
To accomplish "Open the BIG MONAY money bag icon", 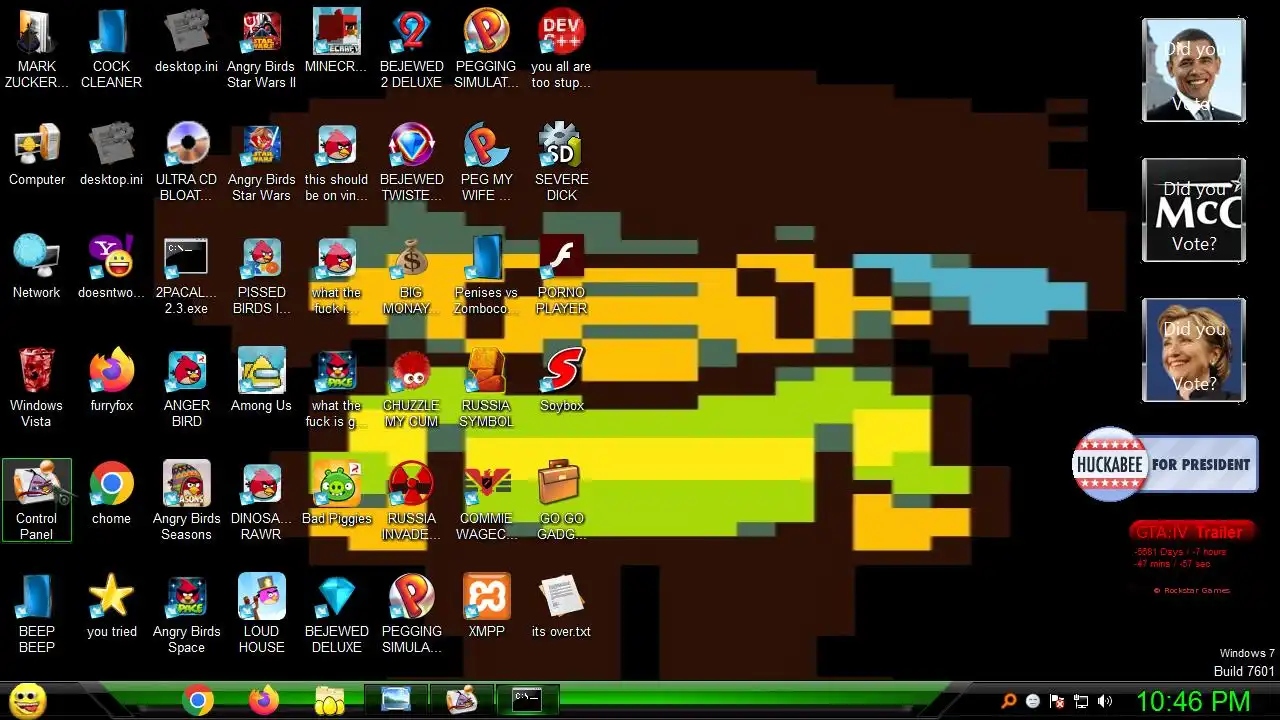I will click(411, 274).
